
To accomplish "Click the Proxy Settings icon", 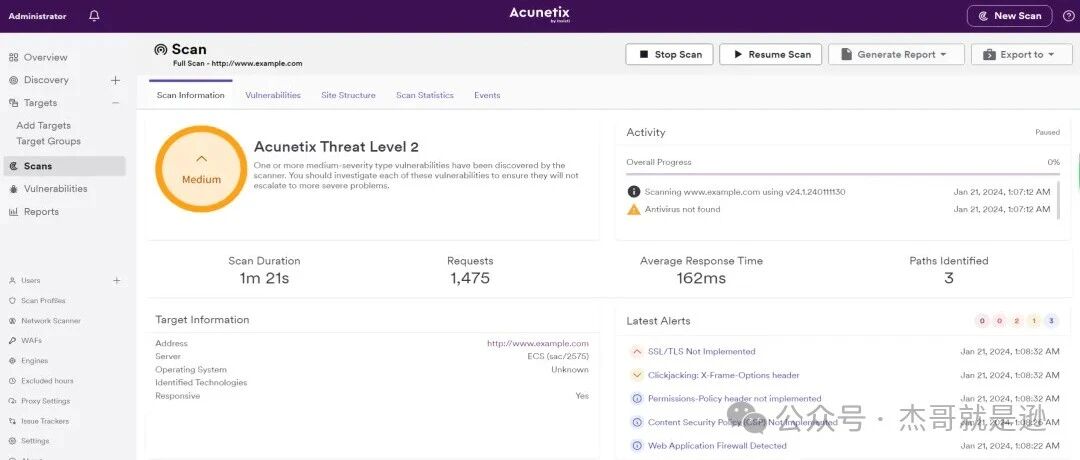I will click(x=12, y=401).
